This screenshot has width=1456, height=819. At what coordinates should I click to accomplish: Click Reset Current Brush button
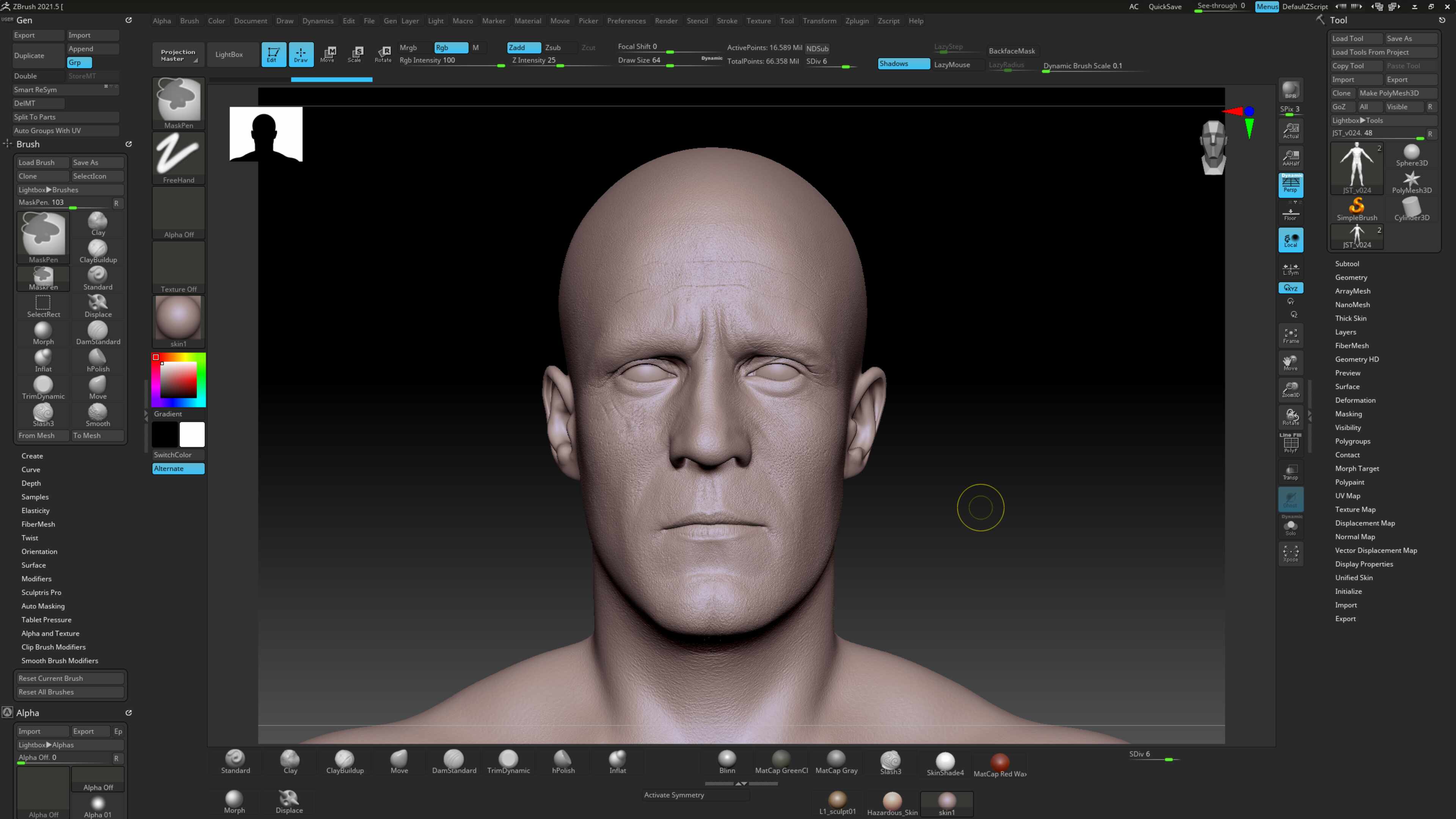(69, 678)
